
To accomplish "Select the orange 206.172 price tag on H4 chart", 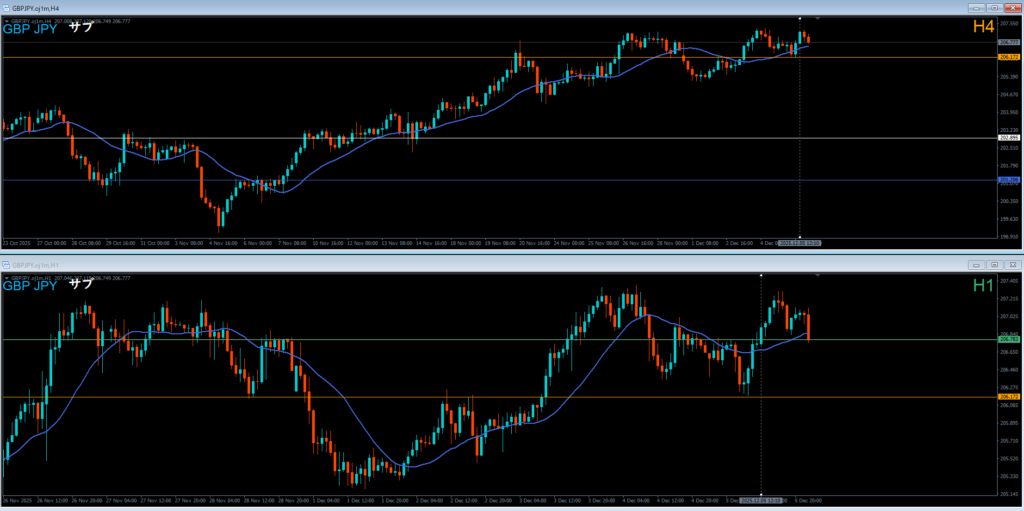I will [x=1008, y=58].
